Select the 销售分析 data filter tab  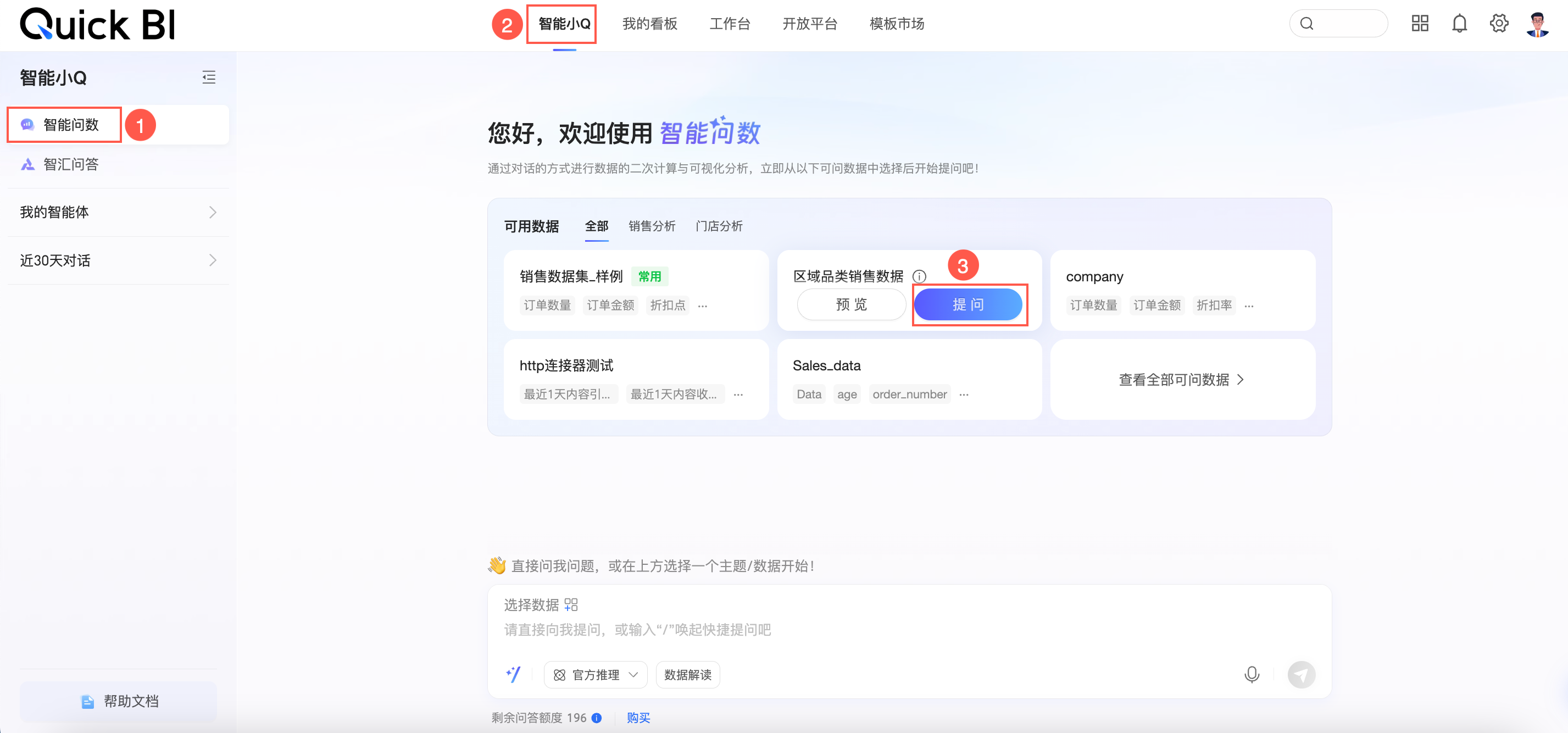click(x=652, y=226)
